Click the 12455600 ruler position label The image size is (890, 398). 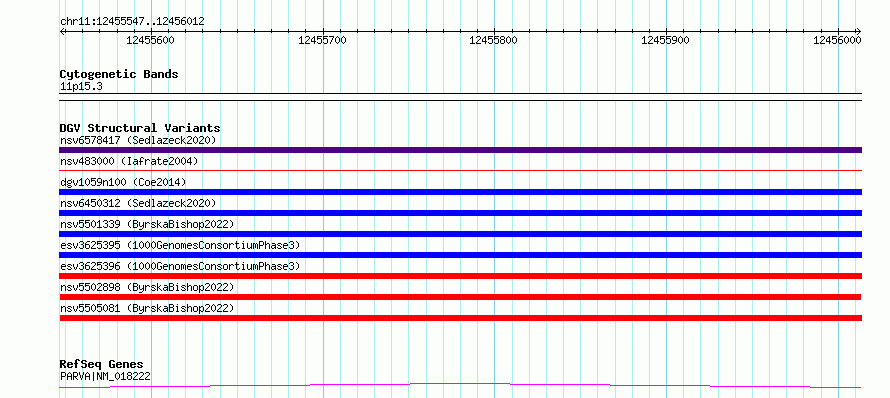click(x=150, y=40)
